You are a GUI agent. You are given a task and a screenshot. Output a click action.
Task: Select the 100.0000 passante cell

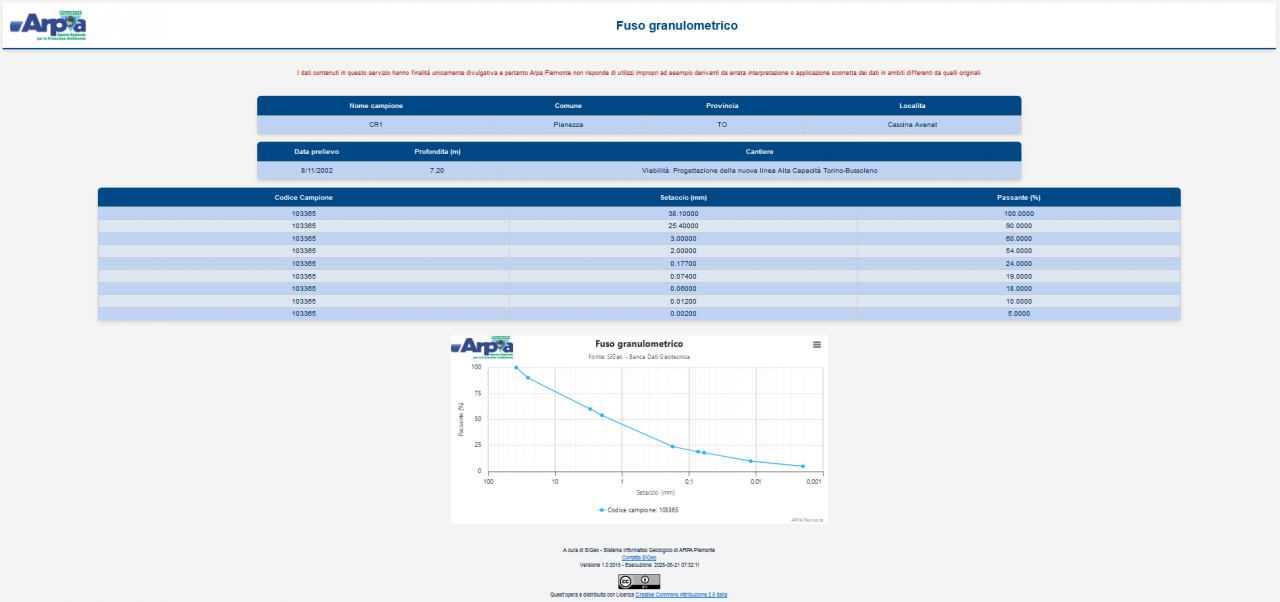[x=1019, y=213]
